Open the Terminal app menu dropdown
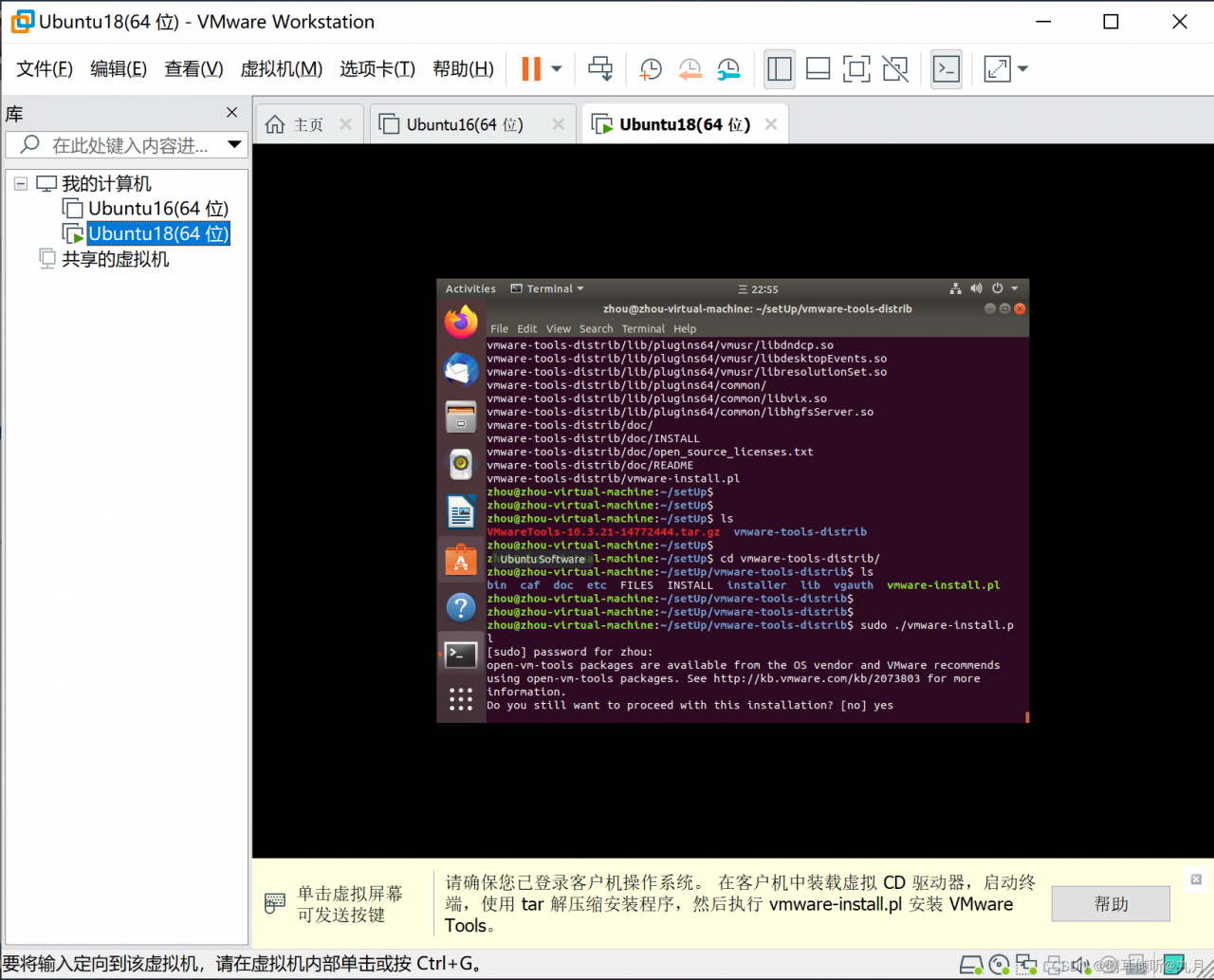 [x=547, y=289]
